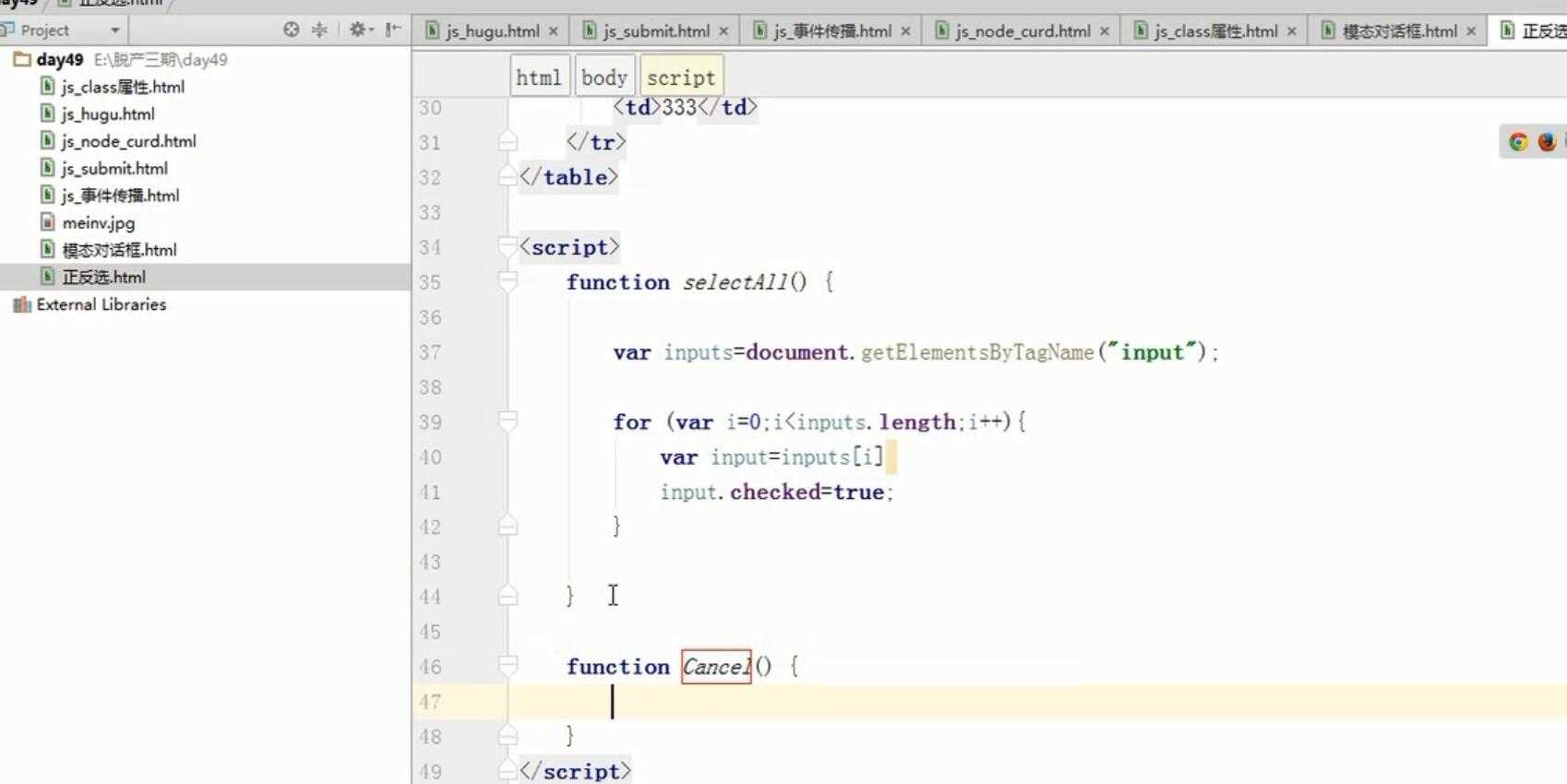Open 模态对话框.html in project tree
This screenshot has height=784, width=1567.
click(119, 250)
